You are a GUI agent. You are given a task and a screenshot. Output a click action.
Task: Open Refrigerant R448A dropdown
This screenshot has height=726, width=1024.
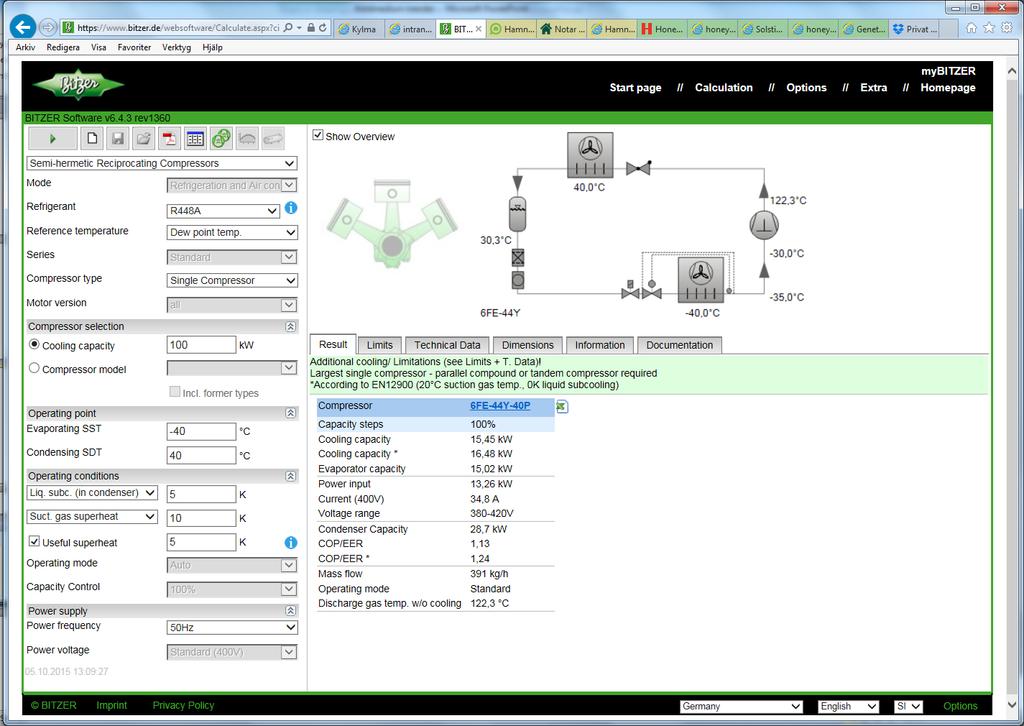223,211
